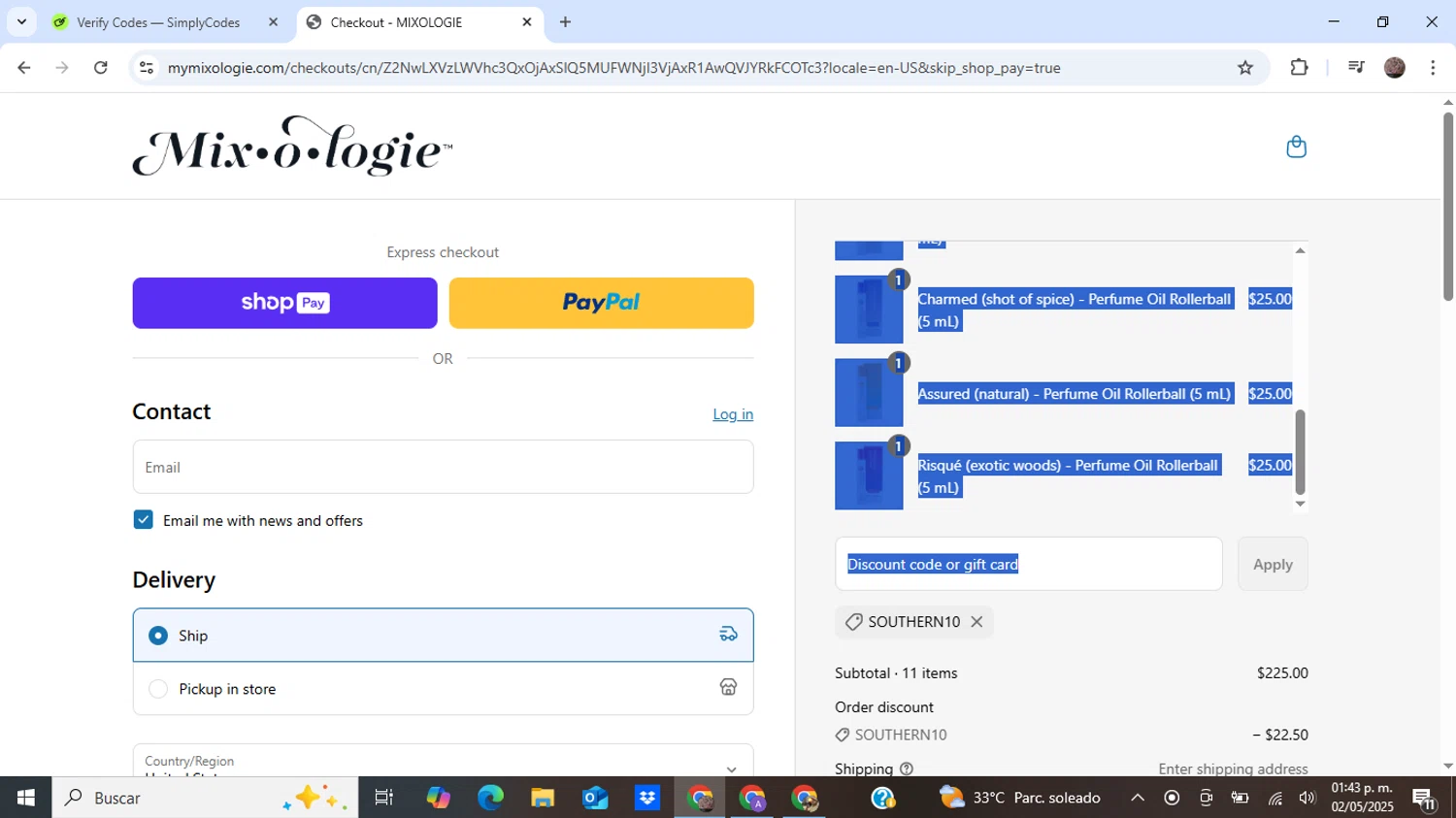
Task: Open the volume control in the tray
Action: coord(1307,798)
